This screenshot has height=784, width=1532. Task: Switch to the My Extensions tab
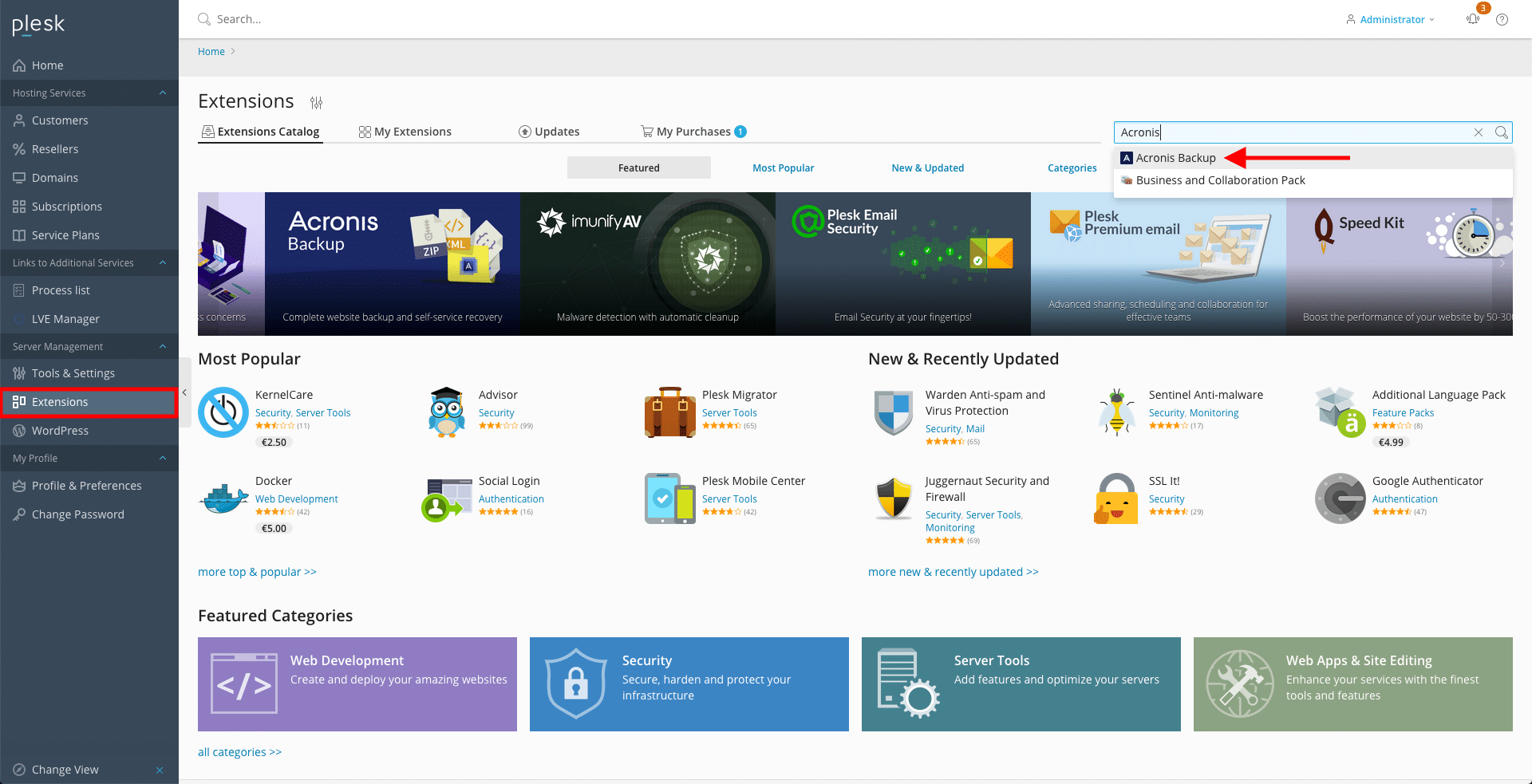click(405, 132)
